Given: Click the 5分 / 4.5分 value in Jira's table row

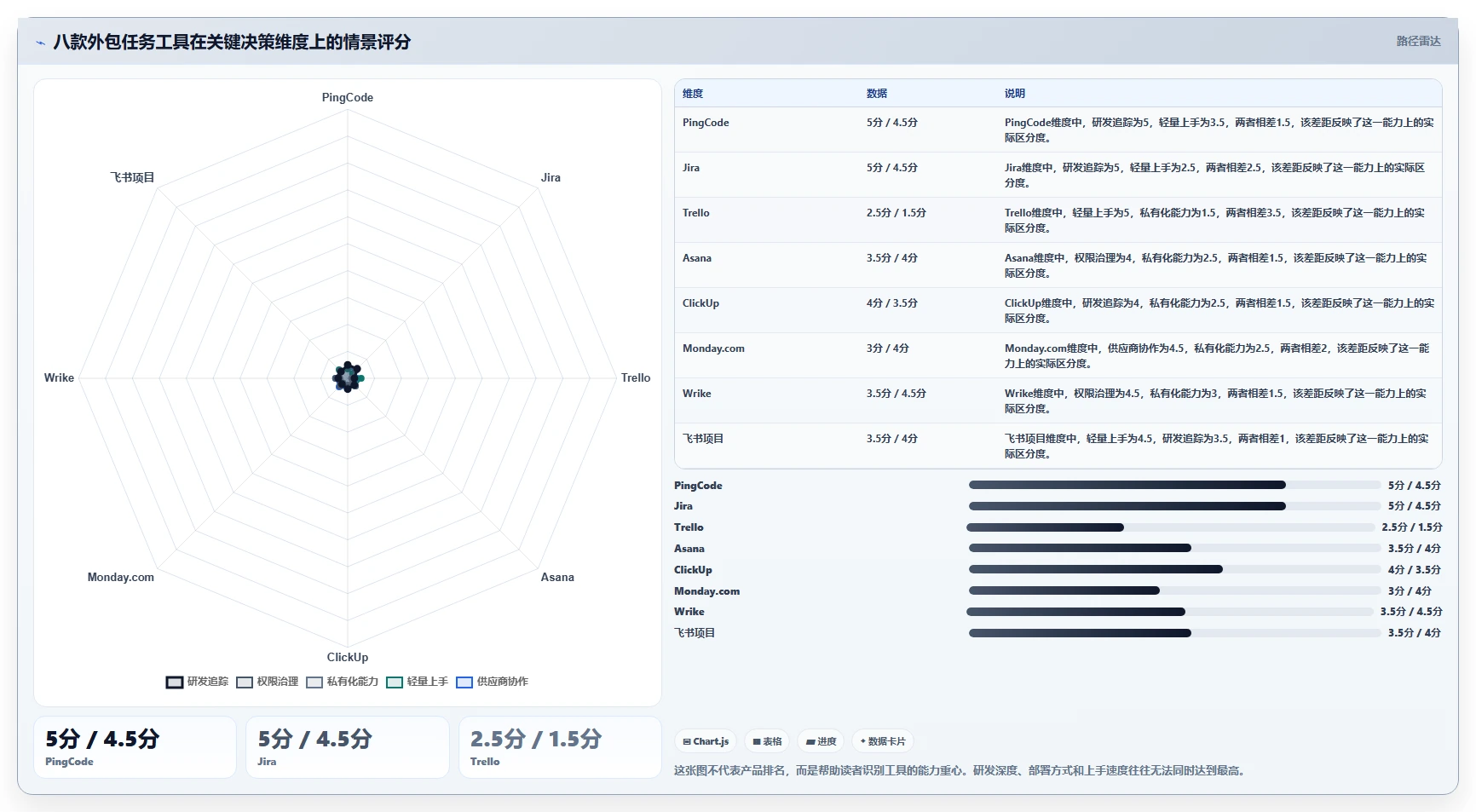Looking at the screenshot, I should point(891,168).
